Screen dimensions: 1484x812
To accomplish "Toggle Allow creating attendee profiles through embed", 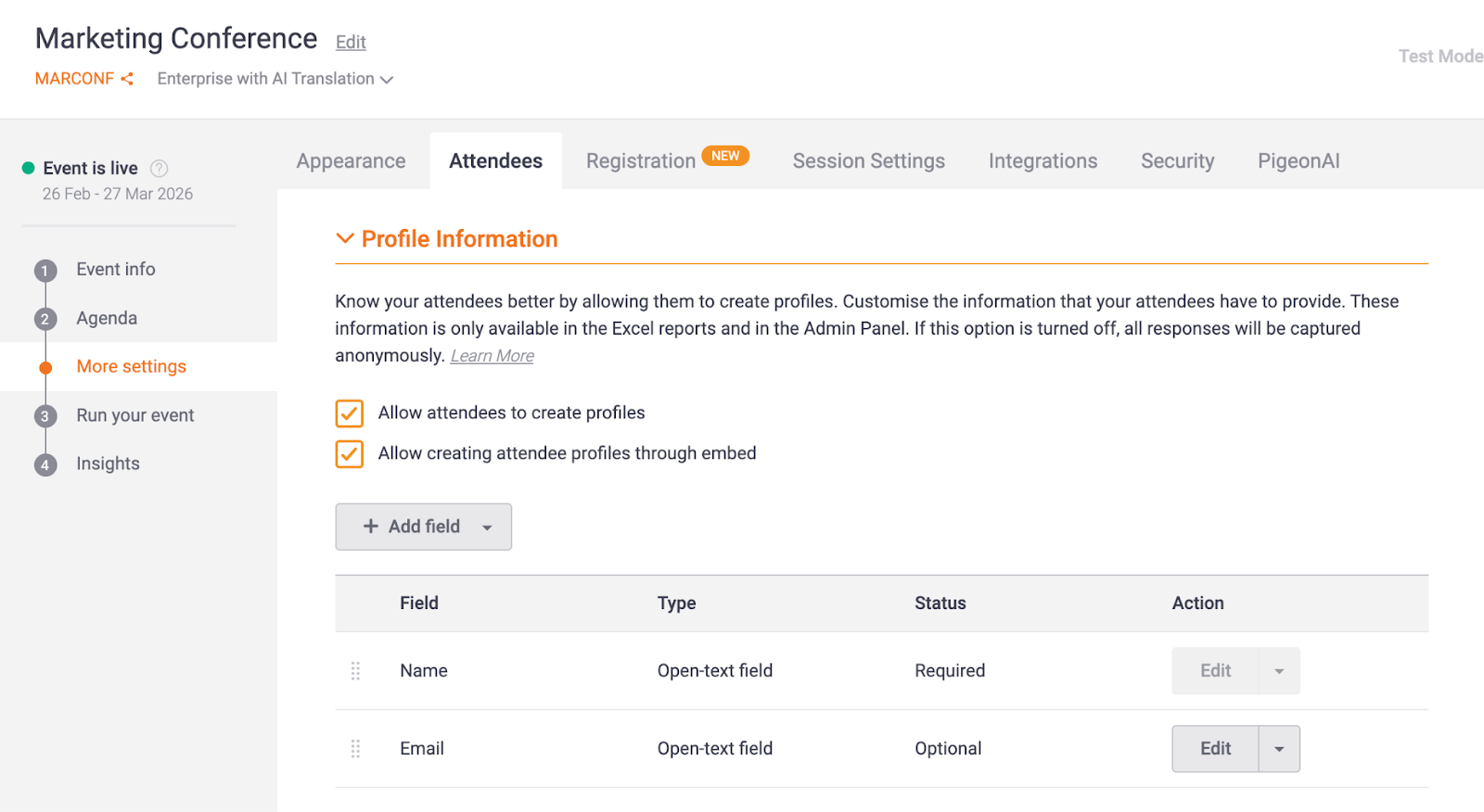I will tap(350, 454).
